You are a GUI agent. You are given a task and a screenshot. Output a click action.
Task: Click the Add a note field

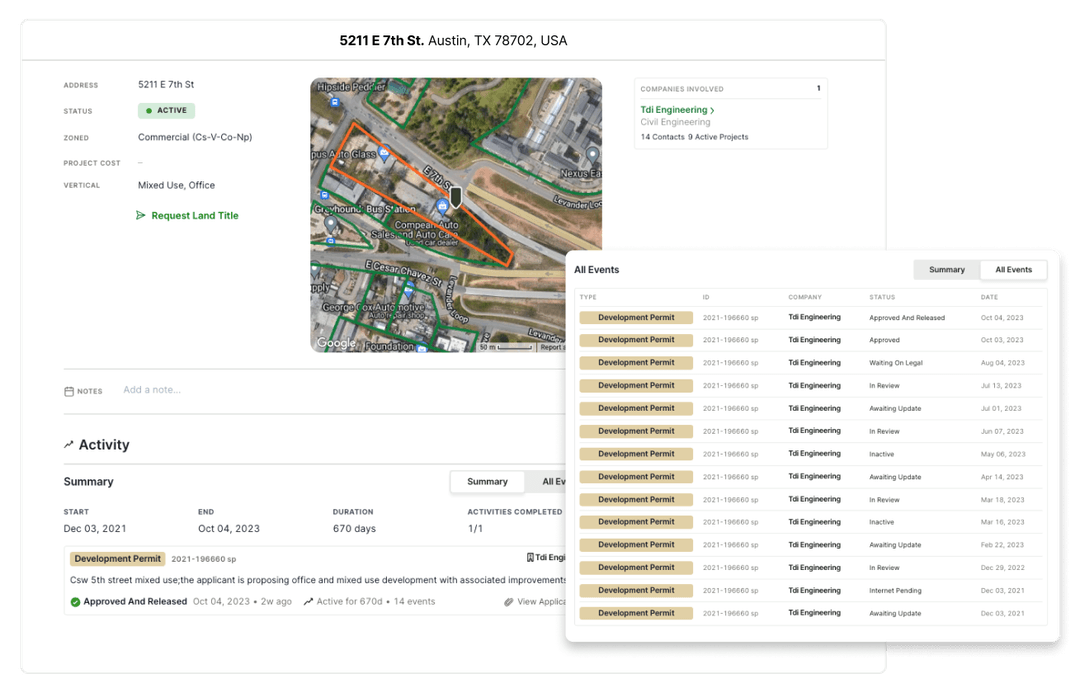(x=152, y=390)
